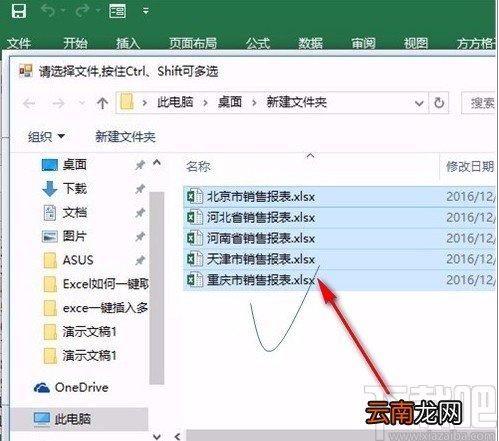
Task: Open the exce一键插入多 folder in sidebar
Action: [x=96, y=308]
